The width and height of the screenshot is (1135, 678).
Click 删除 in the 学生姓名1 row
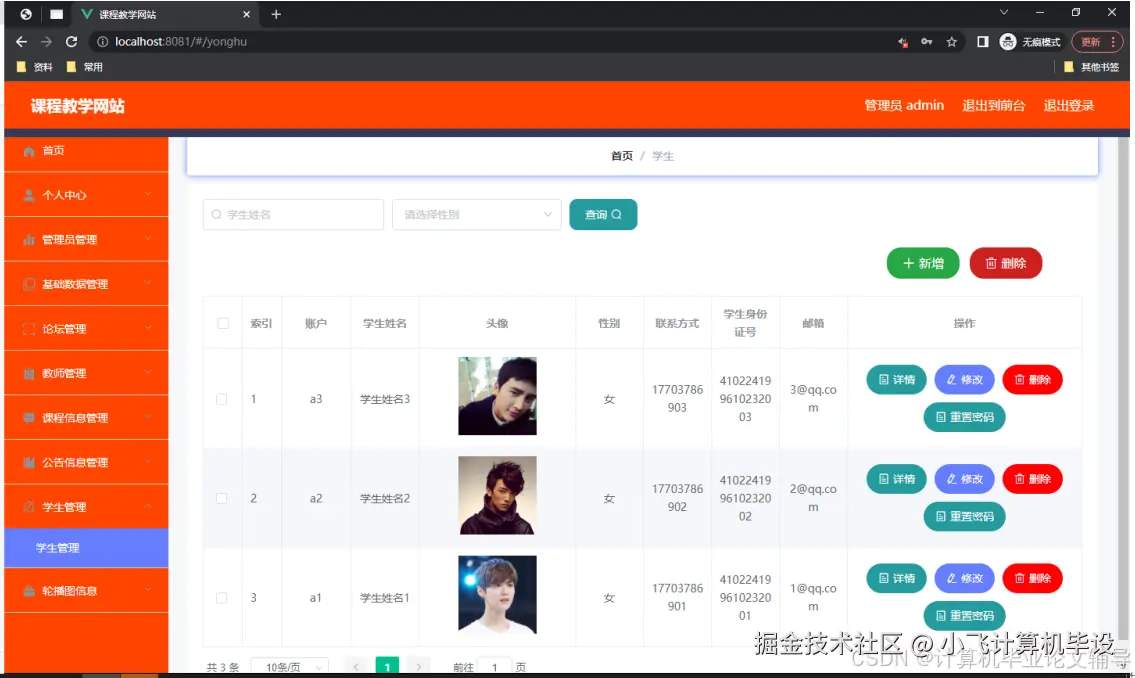click(x=1032, y=578)
